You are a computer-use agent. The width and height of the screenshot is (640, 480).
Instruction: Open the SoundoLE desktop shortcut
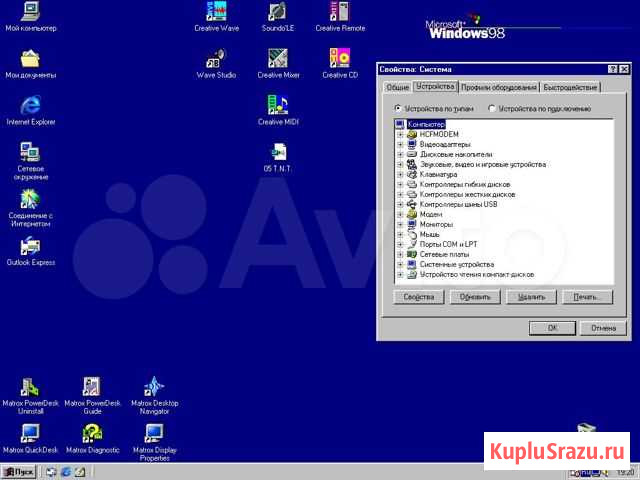pyautogui.click(x=278, y=16)
